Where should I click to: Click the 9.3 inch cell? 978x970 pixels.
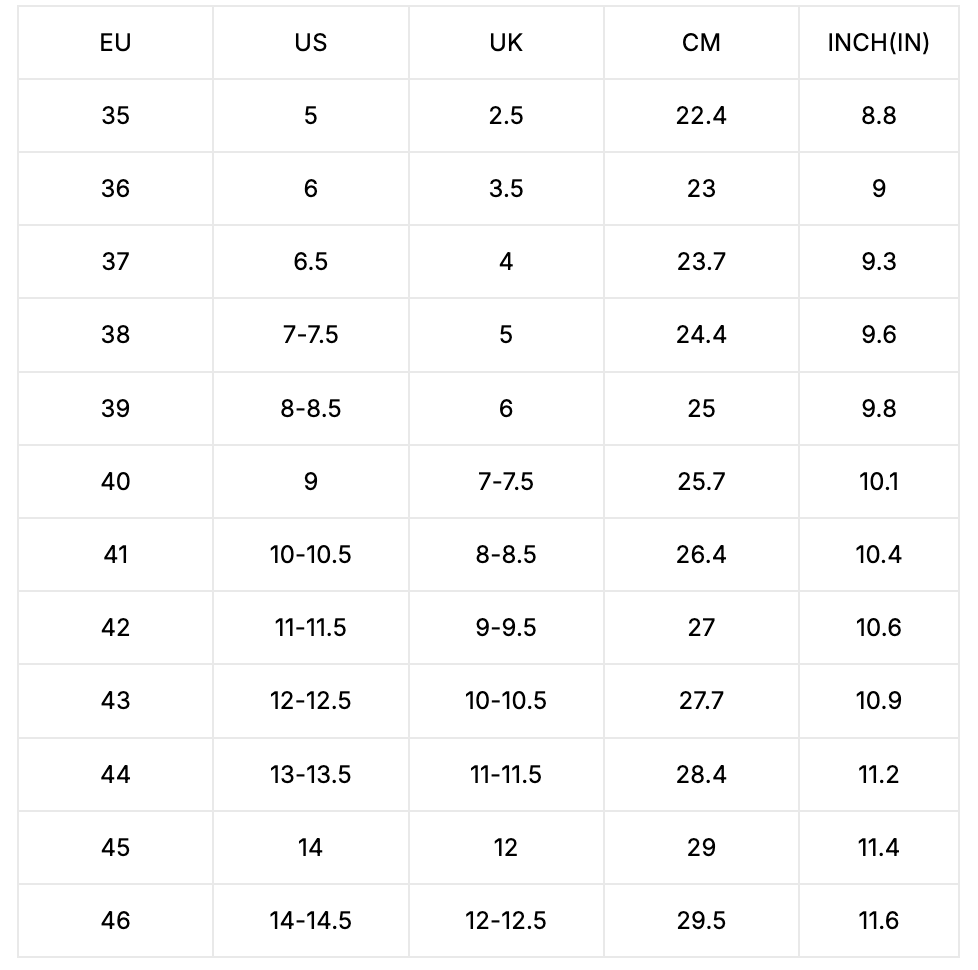tap(878, 262)
